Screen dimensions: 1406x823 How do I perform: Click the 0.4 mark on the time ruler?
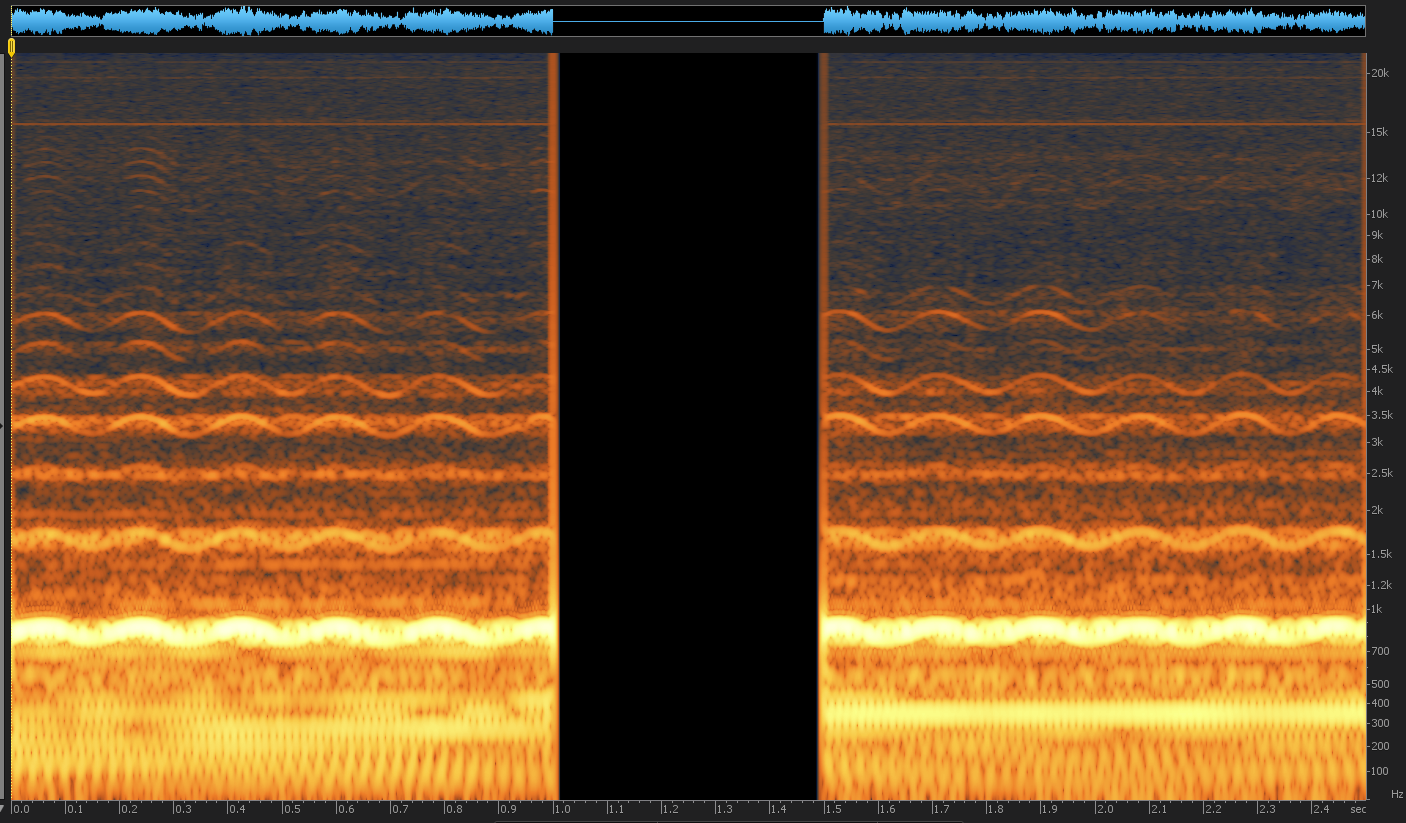pyautogui.click(x=237, y=809)
